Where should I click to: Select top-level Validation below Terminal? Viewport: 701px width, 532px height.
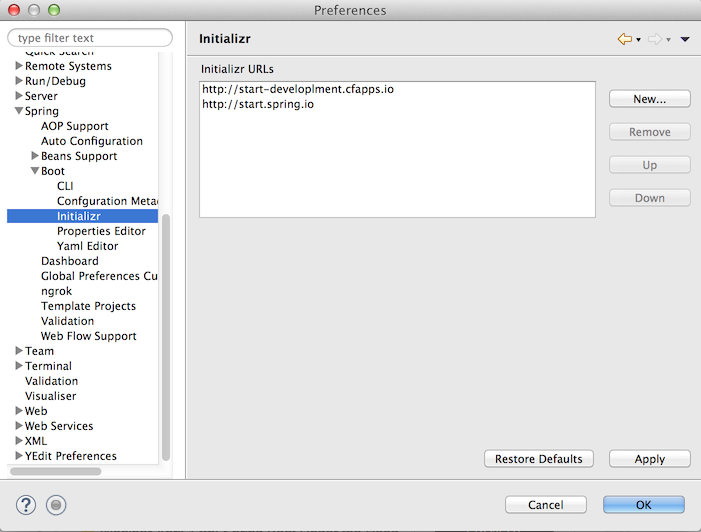[x=51, y=381]
